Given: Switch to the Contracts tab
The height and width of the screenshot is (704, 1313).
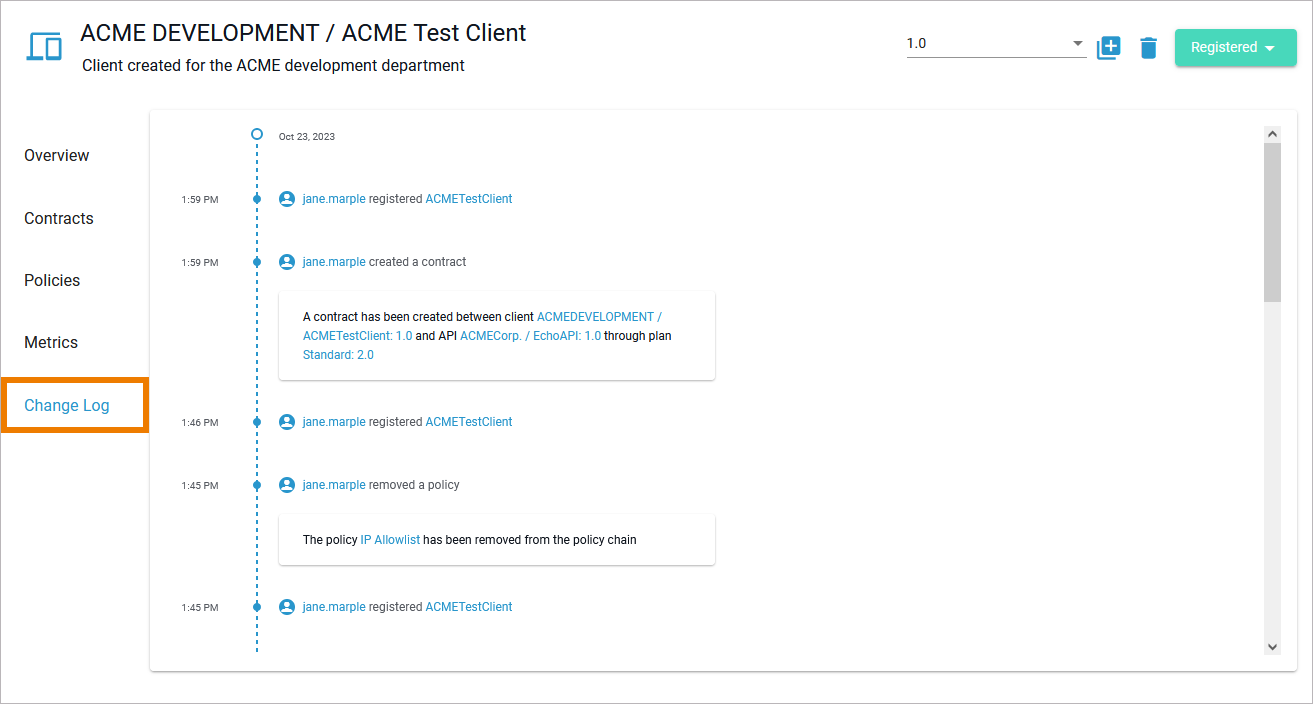Looking at the screenshot, I should click(59, 218).
